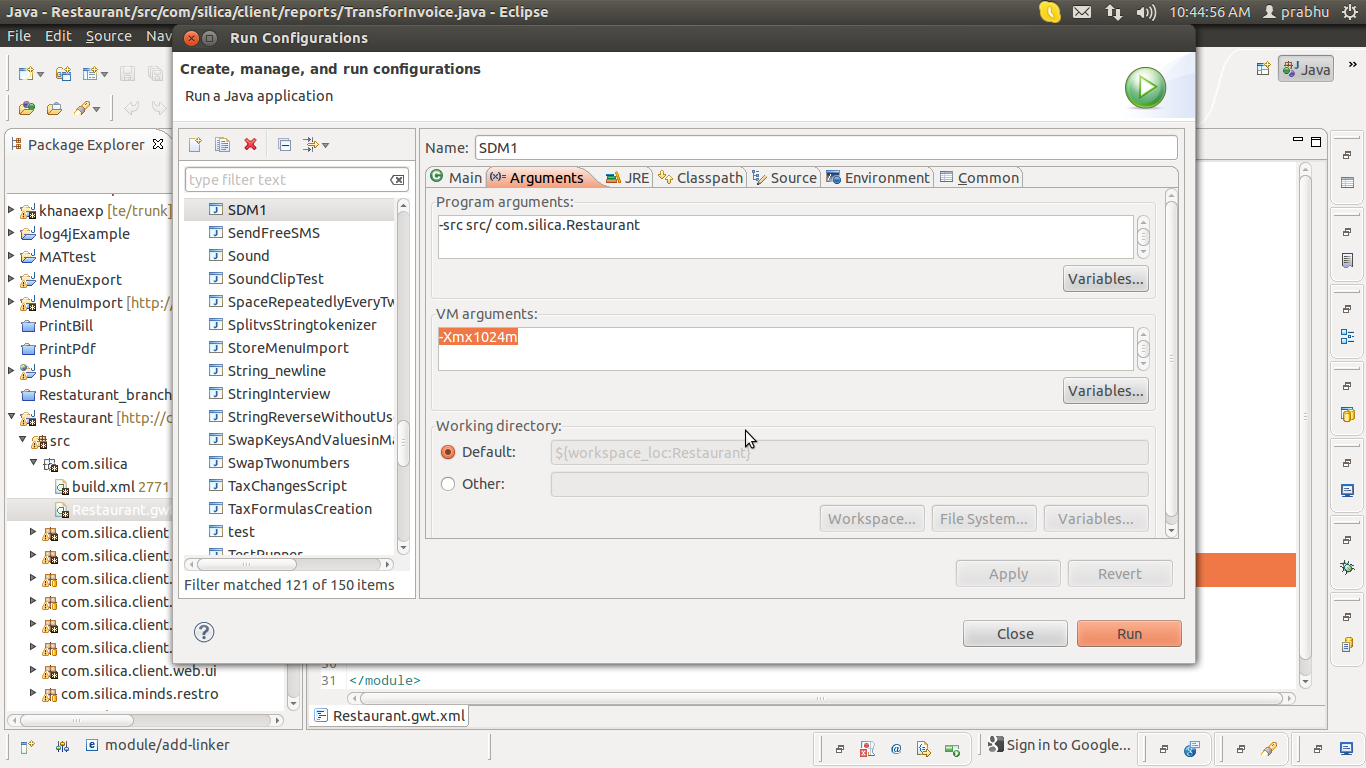The image size is (1366, 768).
Task: Click the Open Type toolbar icon
Action: (26, 108)
